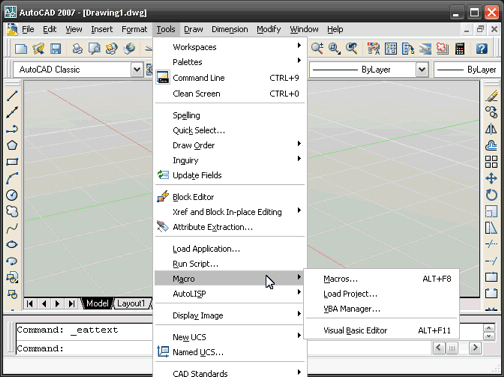Expand the Palettes submenu
The image size is (504, 377).
click(230, 62)
